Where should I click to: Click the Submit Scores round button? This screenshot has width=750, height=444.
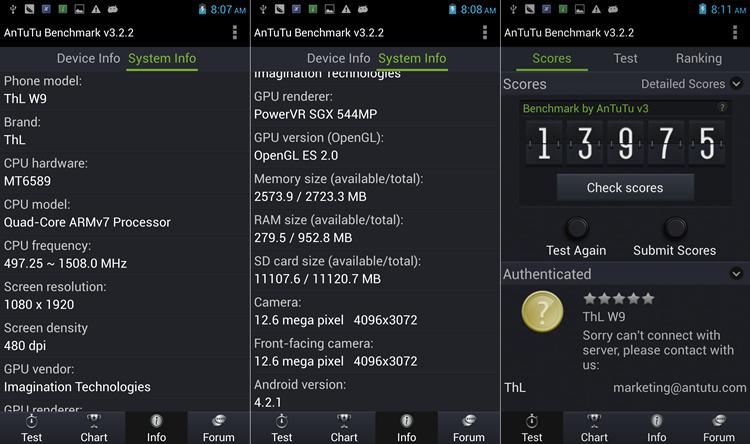675,228
